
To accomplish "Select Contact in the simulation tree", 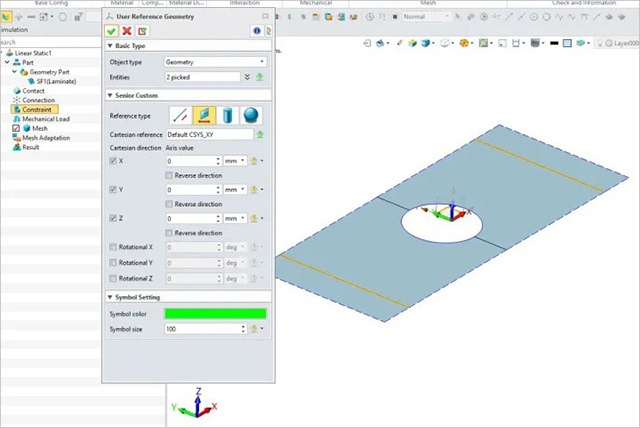I will 33,91.
